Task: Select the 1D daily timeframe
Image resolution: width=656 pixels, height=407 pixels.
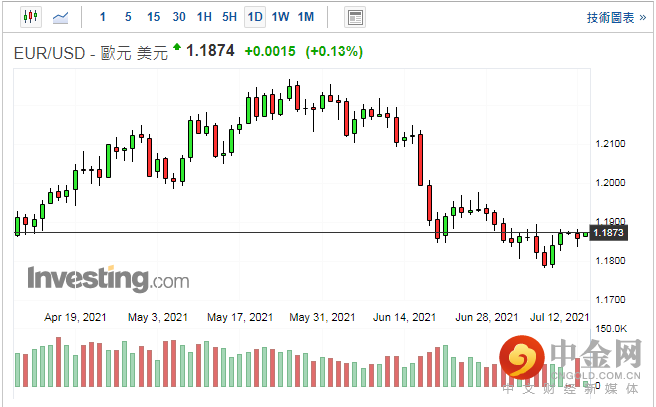Action: coord(255,17)
